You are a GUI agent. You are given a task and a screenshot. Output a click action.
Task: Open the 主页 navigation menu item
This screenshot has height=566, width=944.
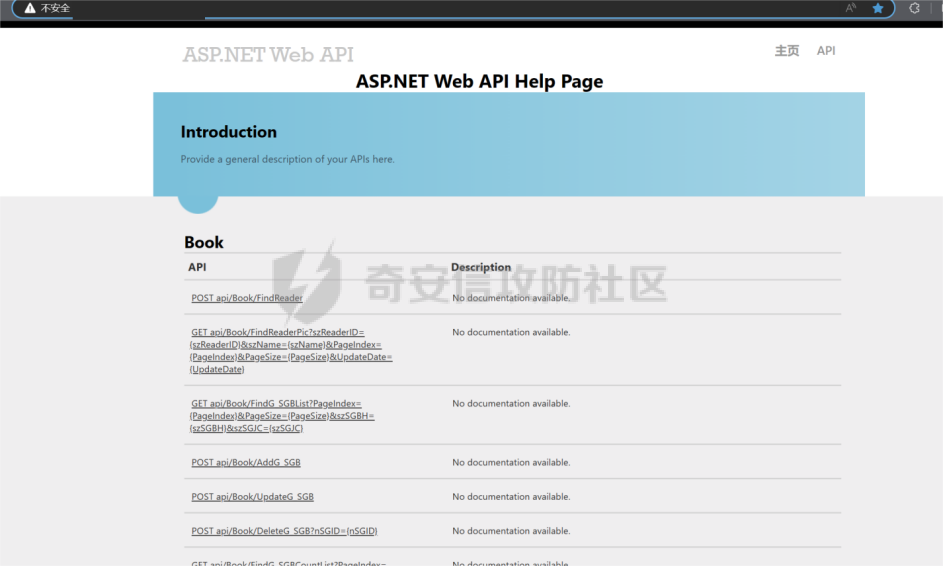tap(787, 51)
